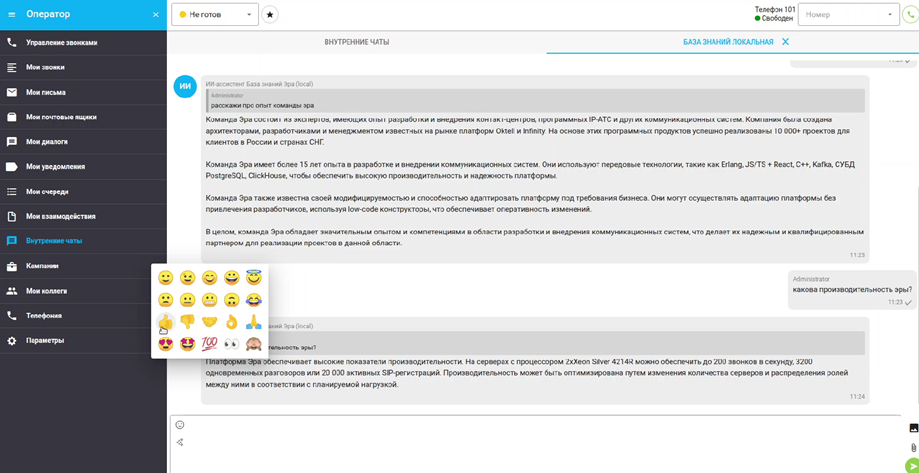Viewport: 919px width, 473px height.
Task: Open the Номер dropdown arrow
Action: (890, 14)
